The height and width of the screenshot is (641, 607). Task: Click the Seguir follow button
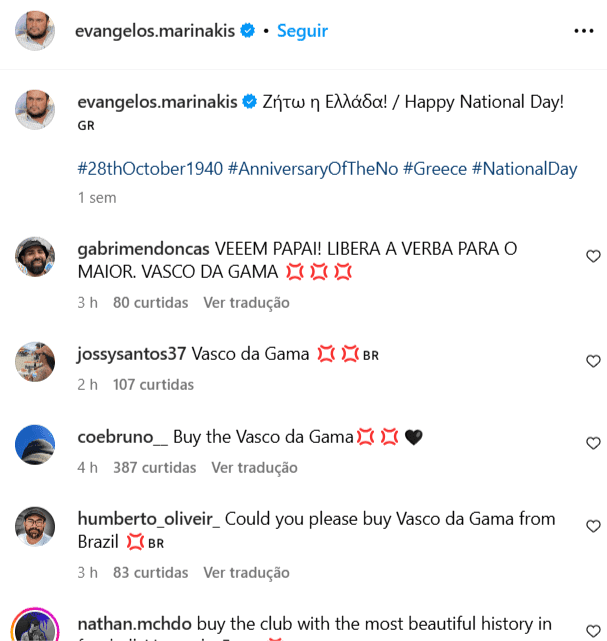(x=302, y=31)
